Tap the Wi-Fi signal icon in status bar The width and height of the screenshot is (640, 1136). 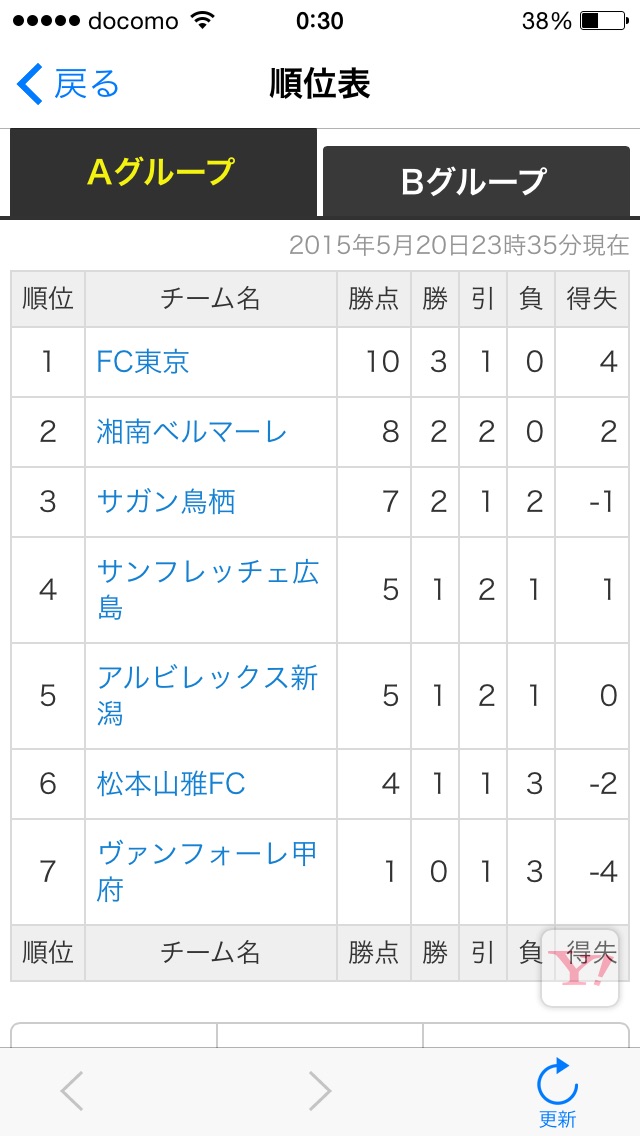tap(204, 21)
